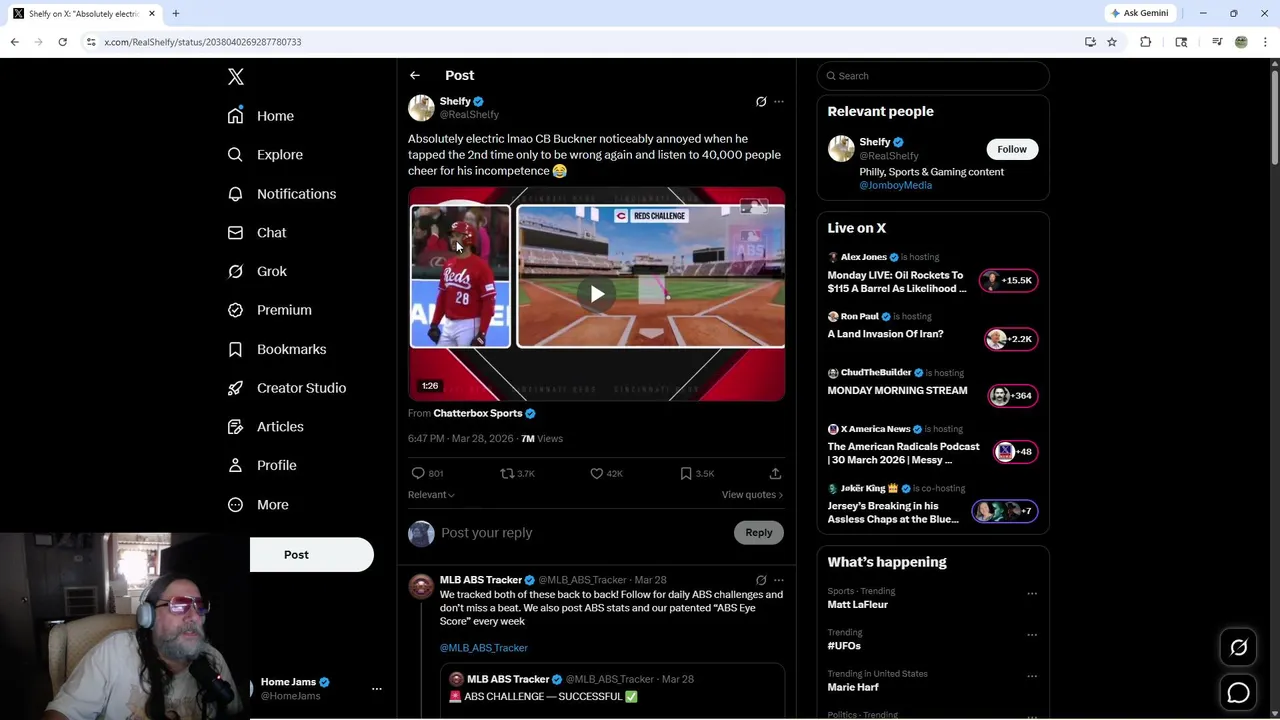Screen dimensions: 1280x720
Task: Open the browser three-dot menu
Action: click(1266, 42)
